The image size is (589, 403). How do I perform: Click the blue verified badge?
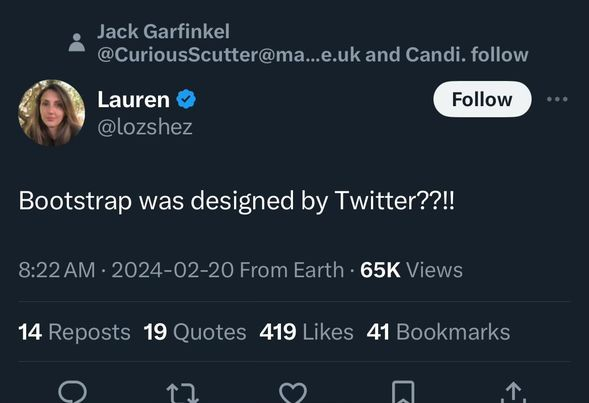click(x=186, y=100)
